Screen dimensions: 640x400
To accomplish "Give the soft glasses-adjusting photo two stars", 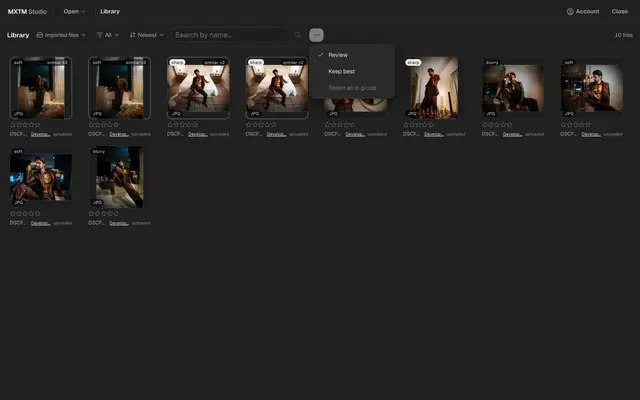I will click(569, 124).
